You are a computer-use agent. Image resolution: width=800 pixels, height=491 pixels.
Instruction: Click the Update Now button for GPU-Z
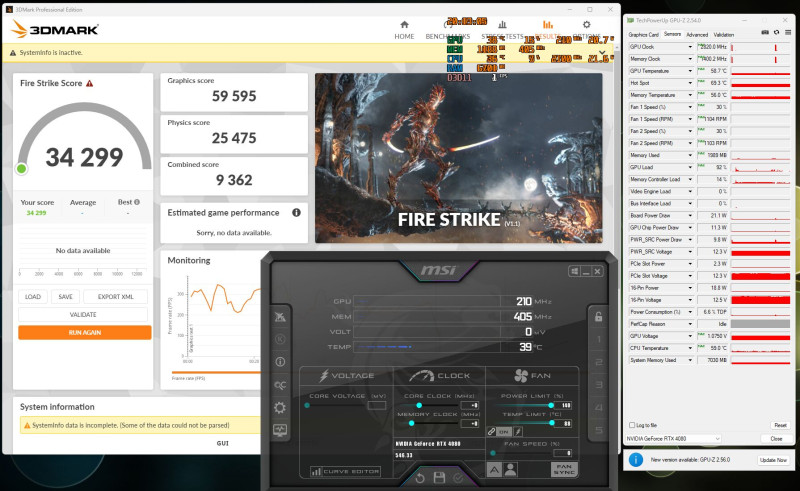click(x=773, y=460)
